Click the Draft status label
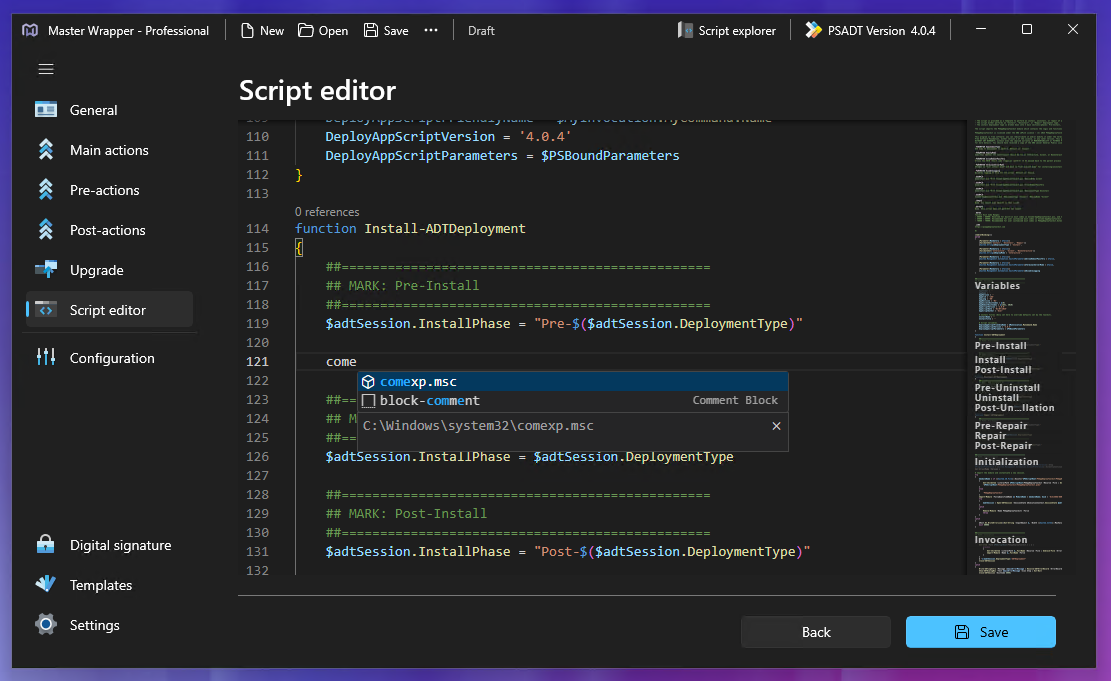The image size is (1111, 681). 481,30
